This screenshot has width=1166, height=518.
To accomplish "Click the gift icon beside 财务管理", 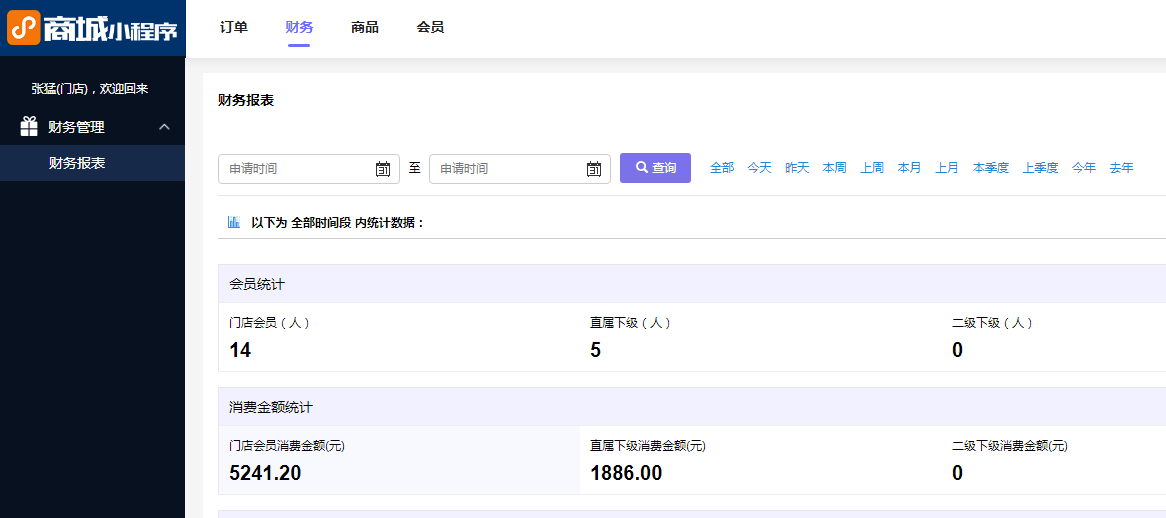I will (x=29, y=127).
